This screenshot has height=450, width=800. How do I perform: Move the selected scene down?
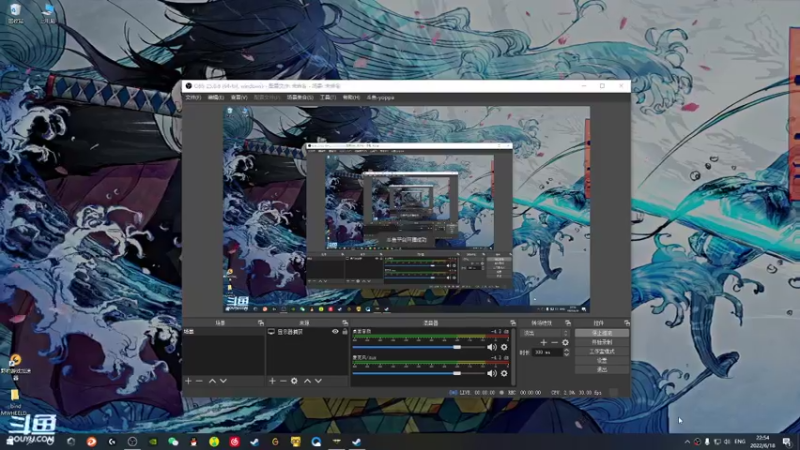click(223, 381)
